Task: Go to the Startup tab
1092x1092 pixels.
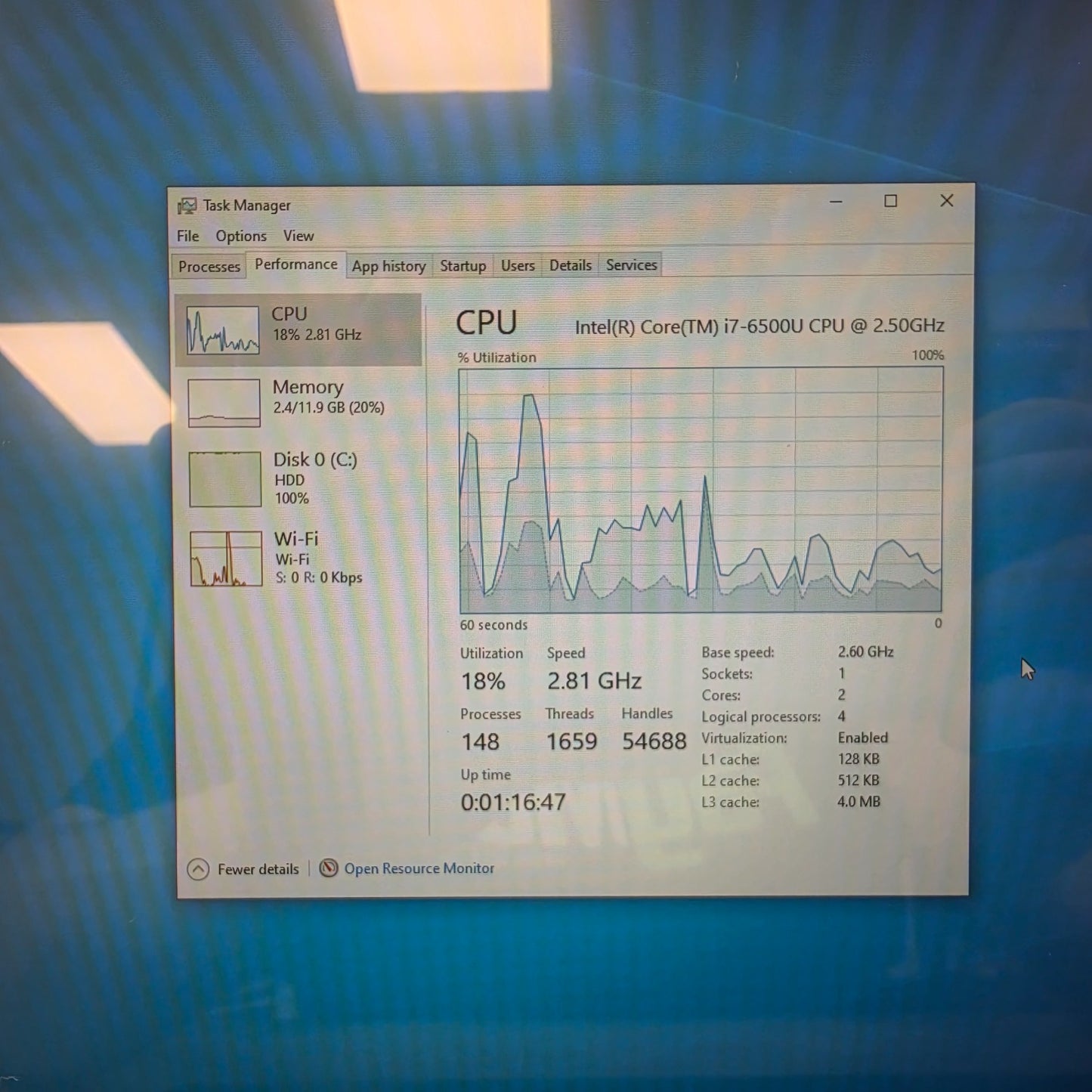Action: pos(463,266)
